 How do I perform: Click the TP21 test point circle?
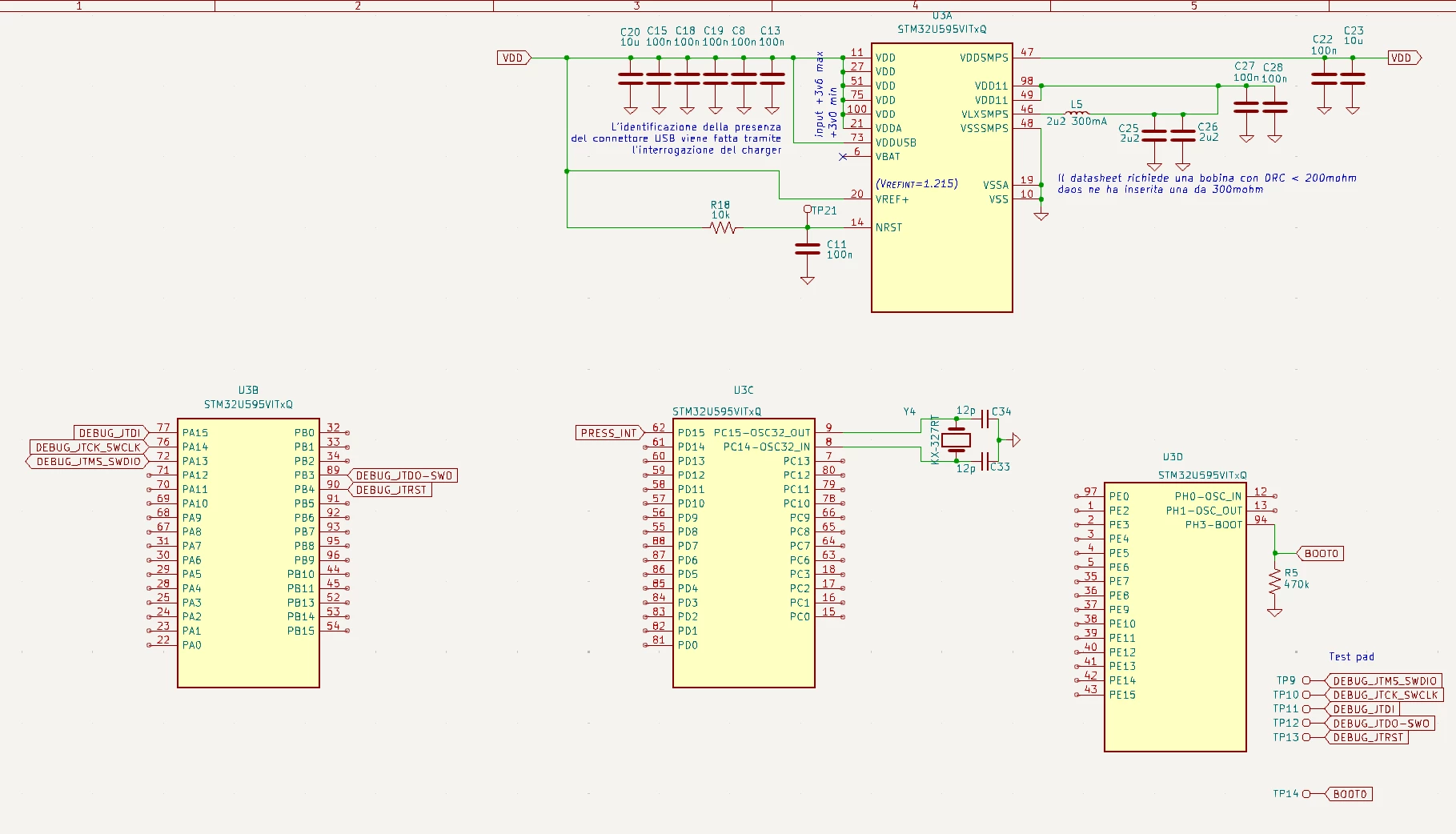coord(808,210)
